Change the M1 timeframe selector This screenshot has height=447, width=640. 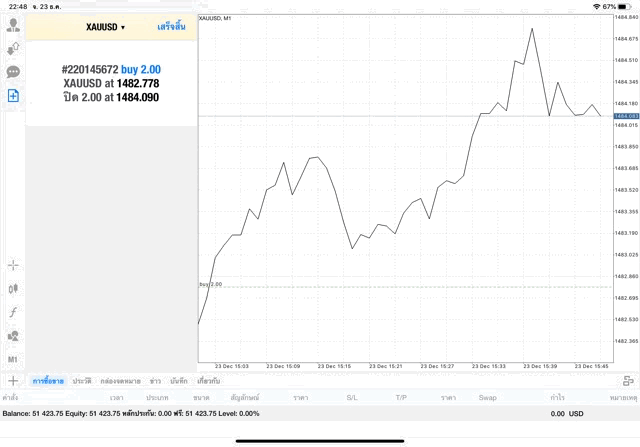tap(13, 359)
